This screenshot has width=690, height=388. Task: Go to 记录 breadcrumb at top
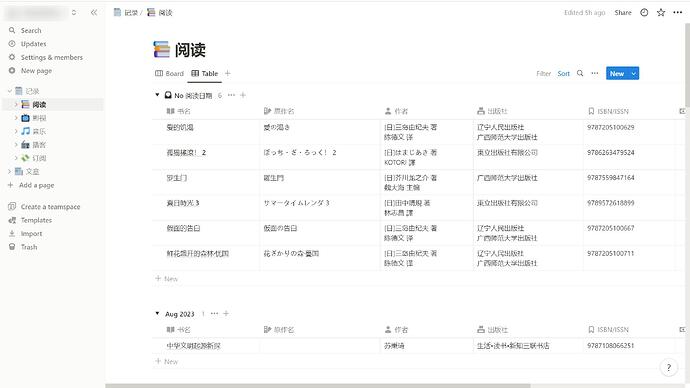(126, 13)
